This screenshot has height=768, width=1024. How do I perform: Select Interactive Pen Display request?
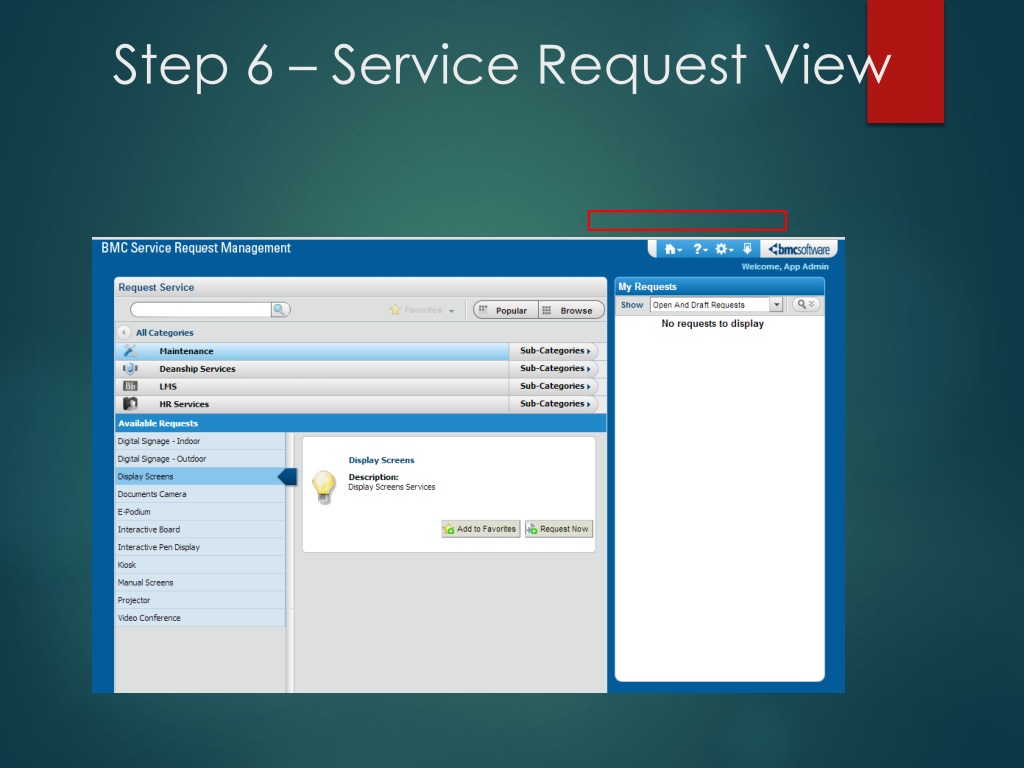click(x=200, y=547)
